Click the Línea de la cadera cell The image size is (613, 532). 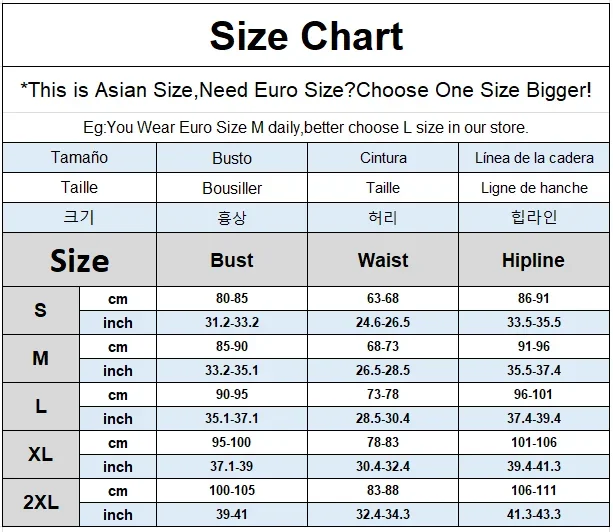pyautogui.click(x=534, y=158)
